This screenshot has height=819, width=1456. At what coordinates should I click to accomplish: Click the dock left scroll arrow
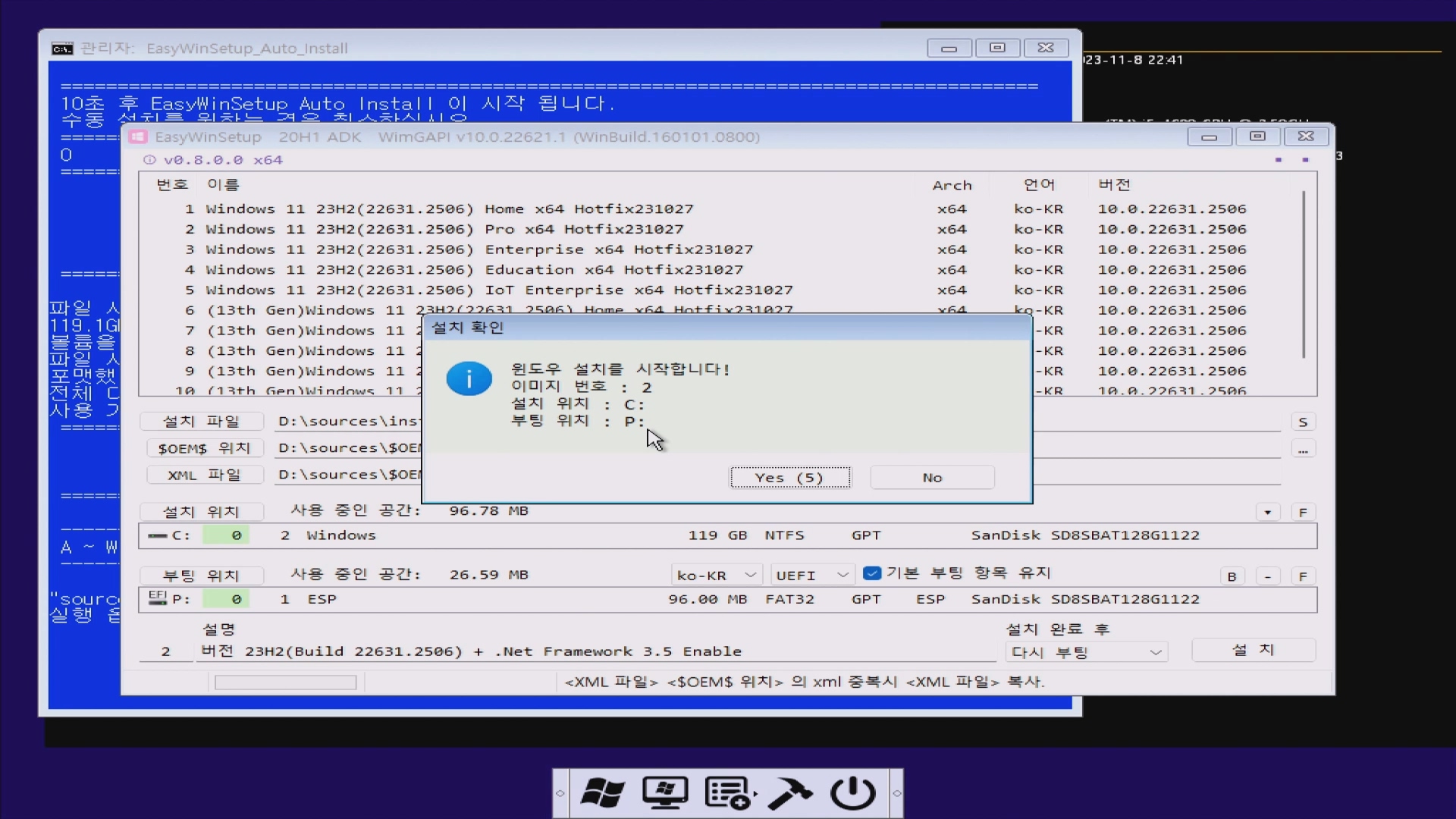tap(560, 793)
